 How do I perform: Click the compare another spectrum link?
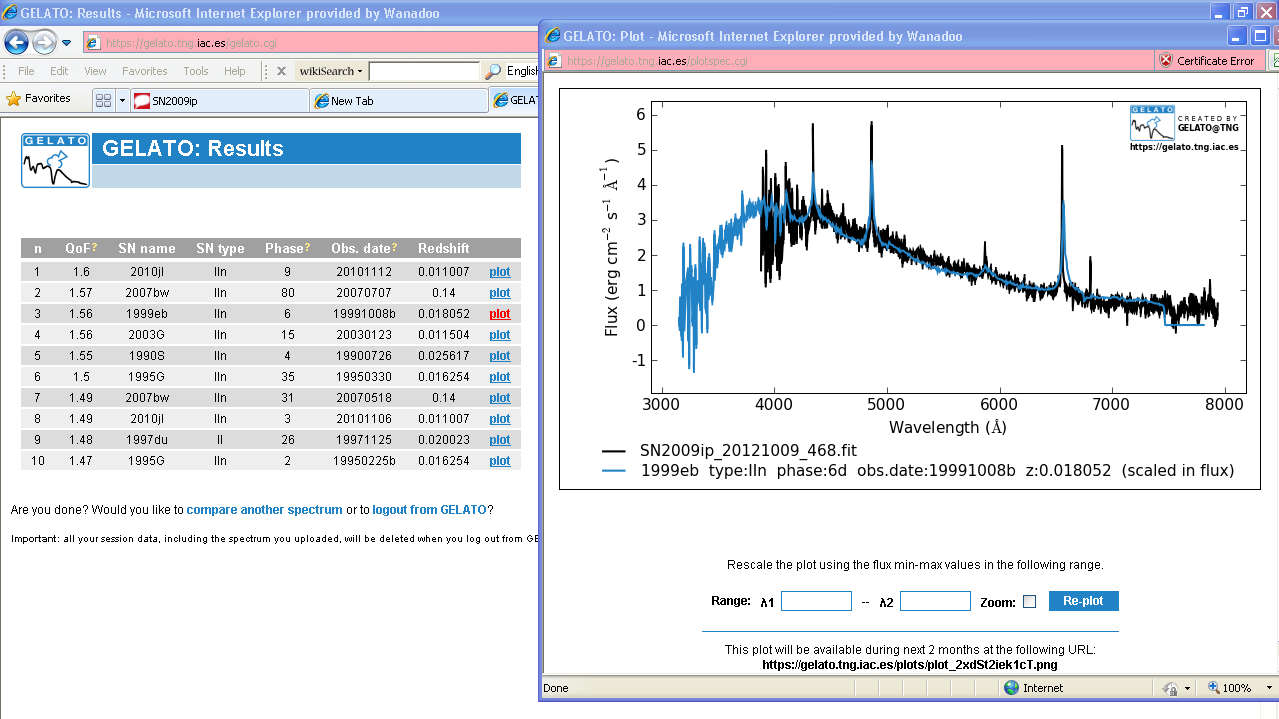point(264,510)
